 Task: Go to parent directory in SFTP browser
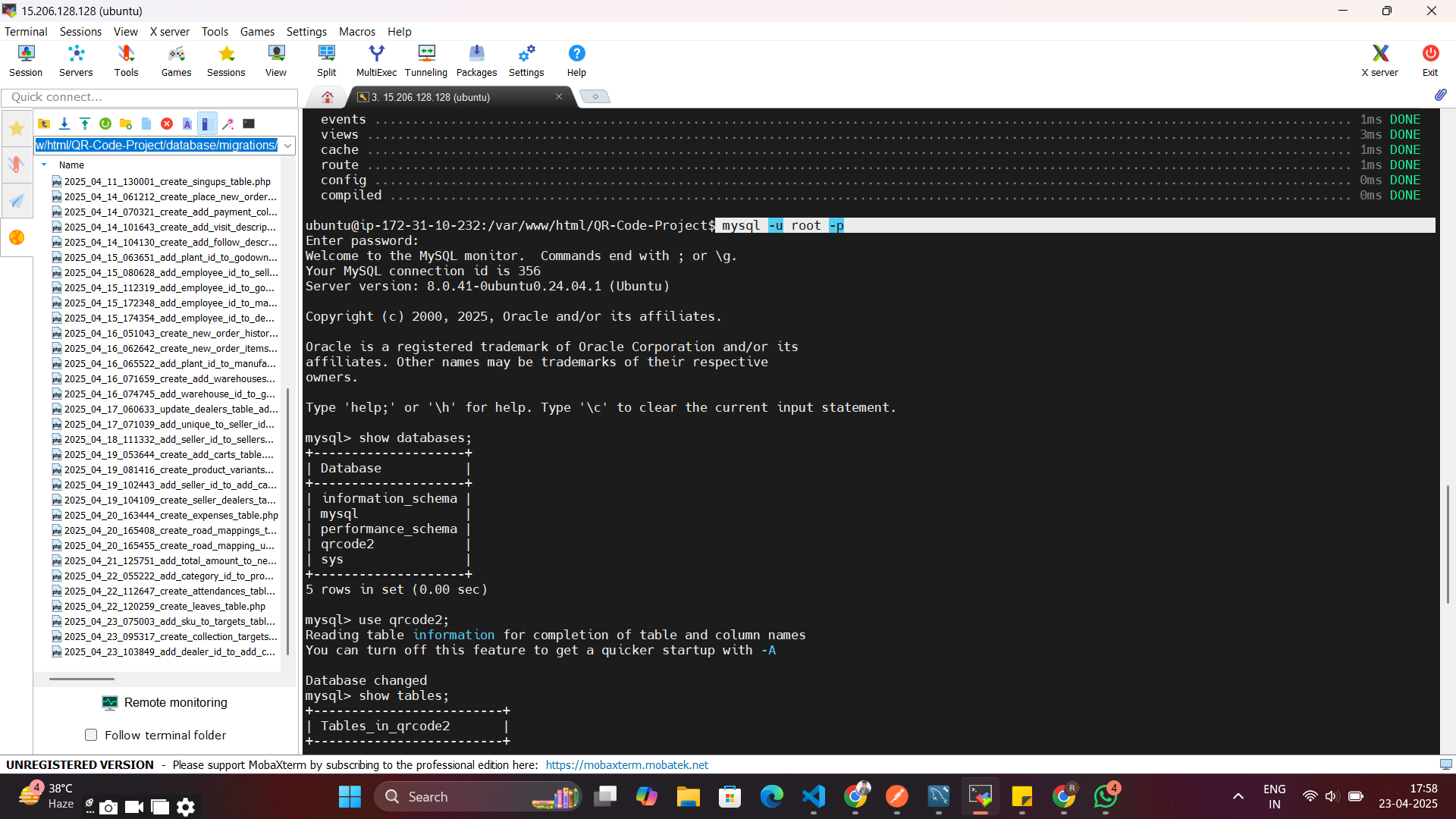44,124
